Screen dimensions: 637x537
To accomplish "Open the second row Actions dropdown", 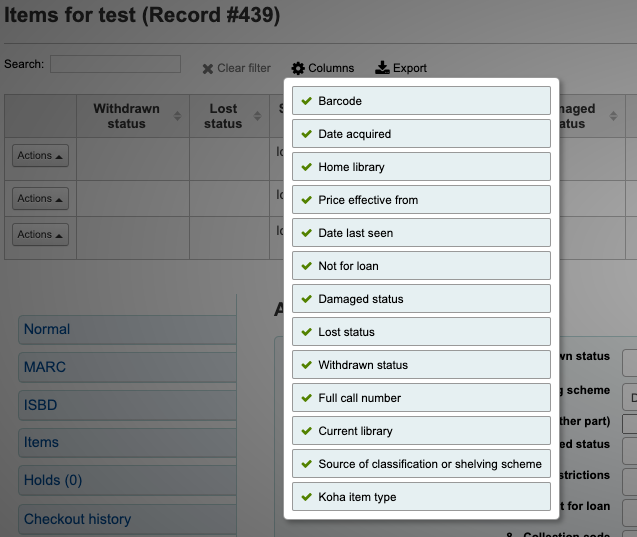I will (40, 199).
